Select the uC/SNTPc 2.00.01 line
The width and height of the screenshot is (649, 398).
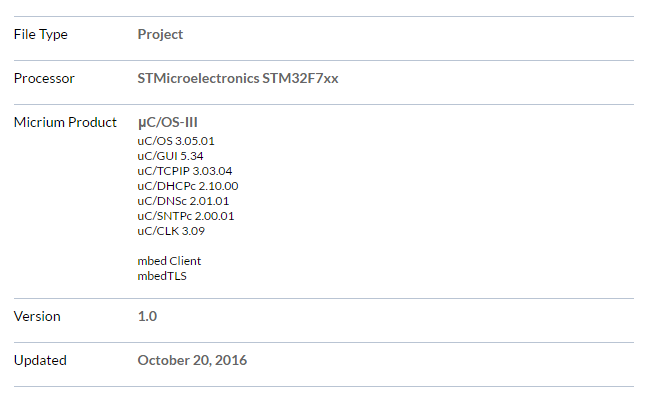coord(186,216)
